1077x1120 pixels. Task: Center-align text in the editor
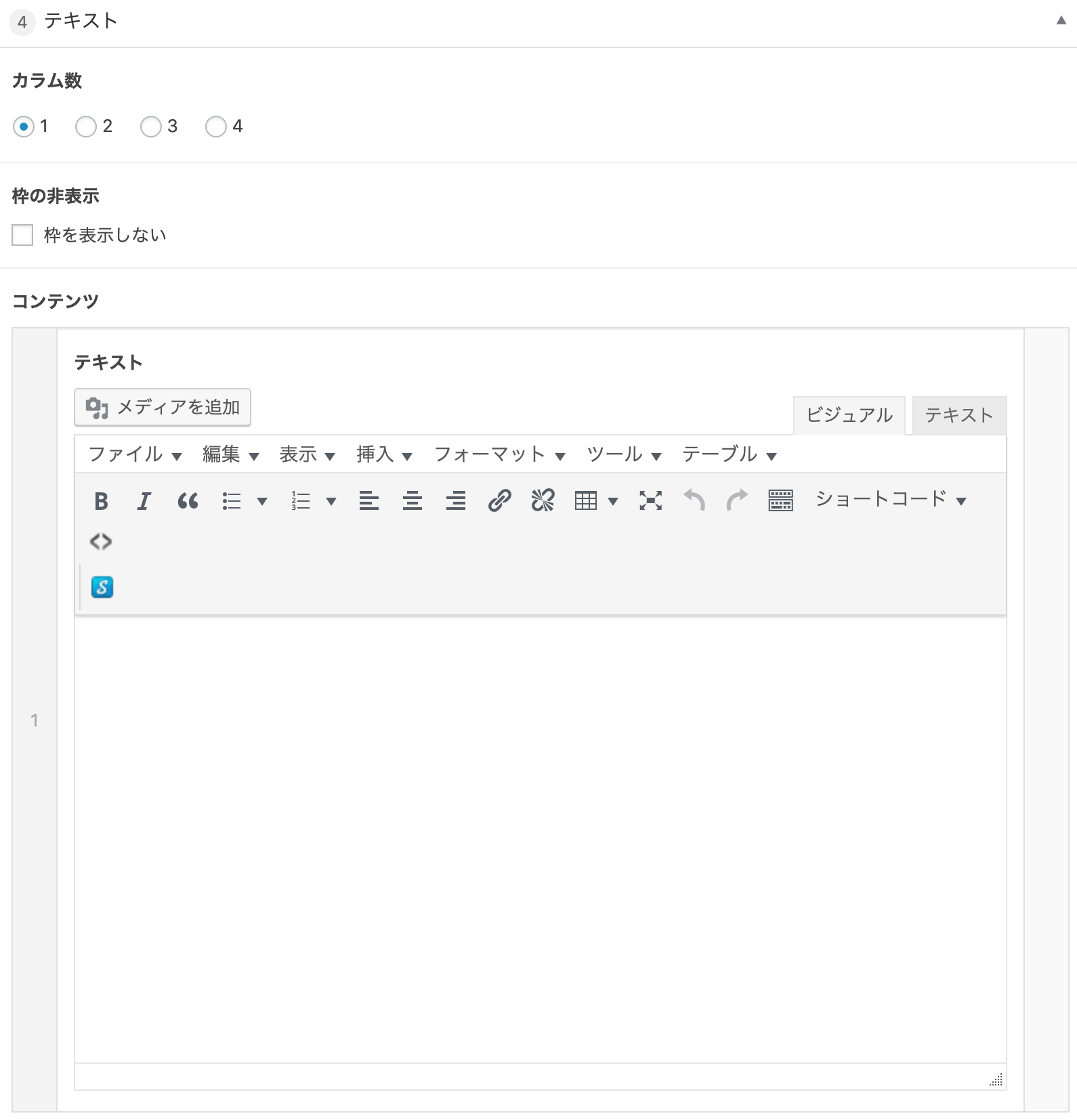point(412,501)
